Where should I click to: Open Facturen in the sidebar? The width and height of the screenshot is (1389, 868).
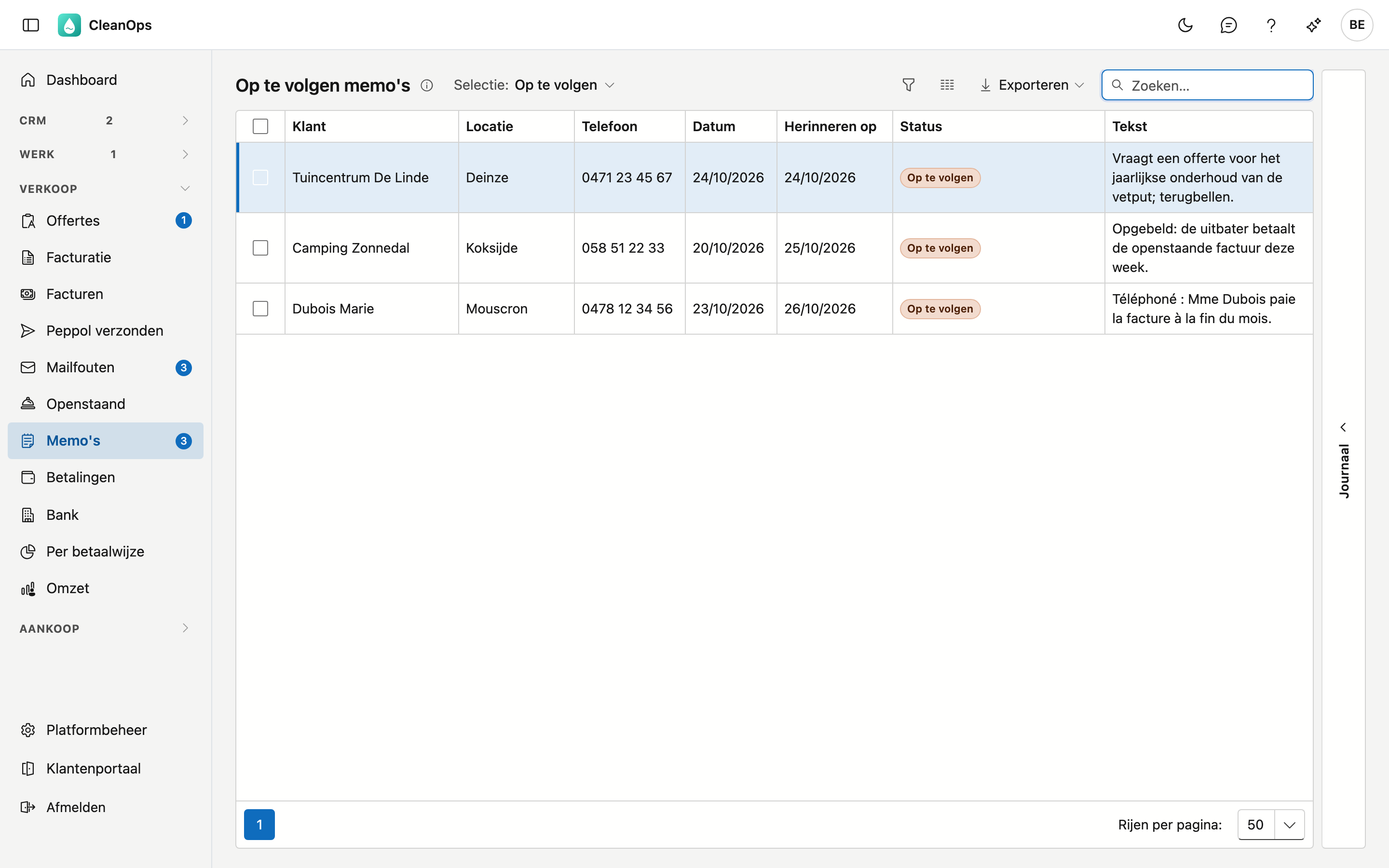[x=106, y=294]
